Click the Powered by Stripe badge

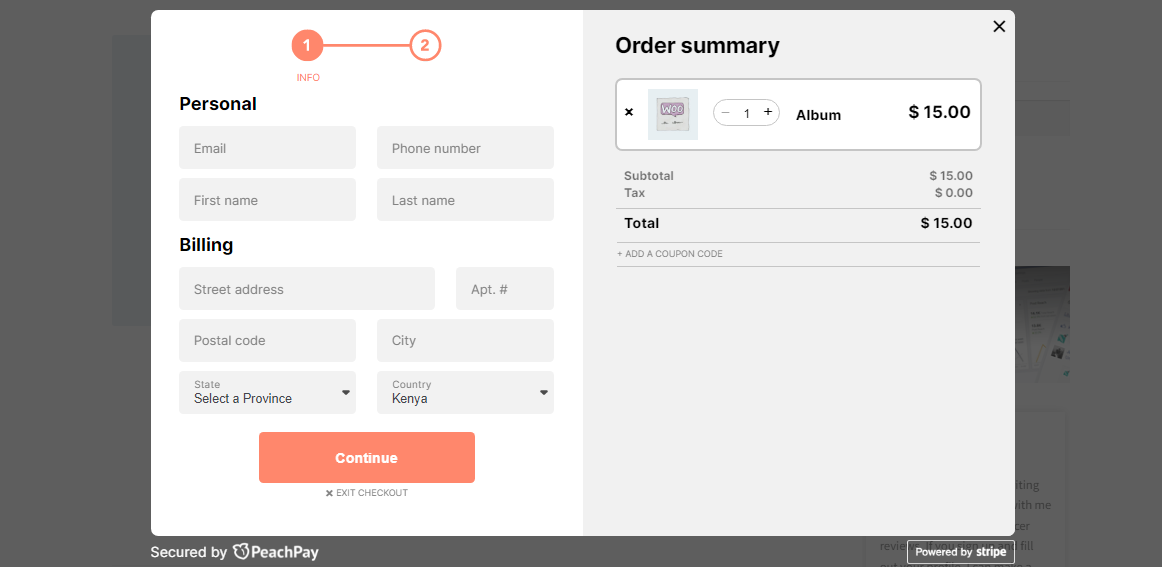pos(960,552)
